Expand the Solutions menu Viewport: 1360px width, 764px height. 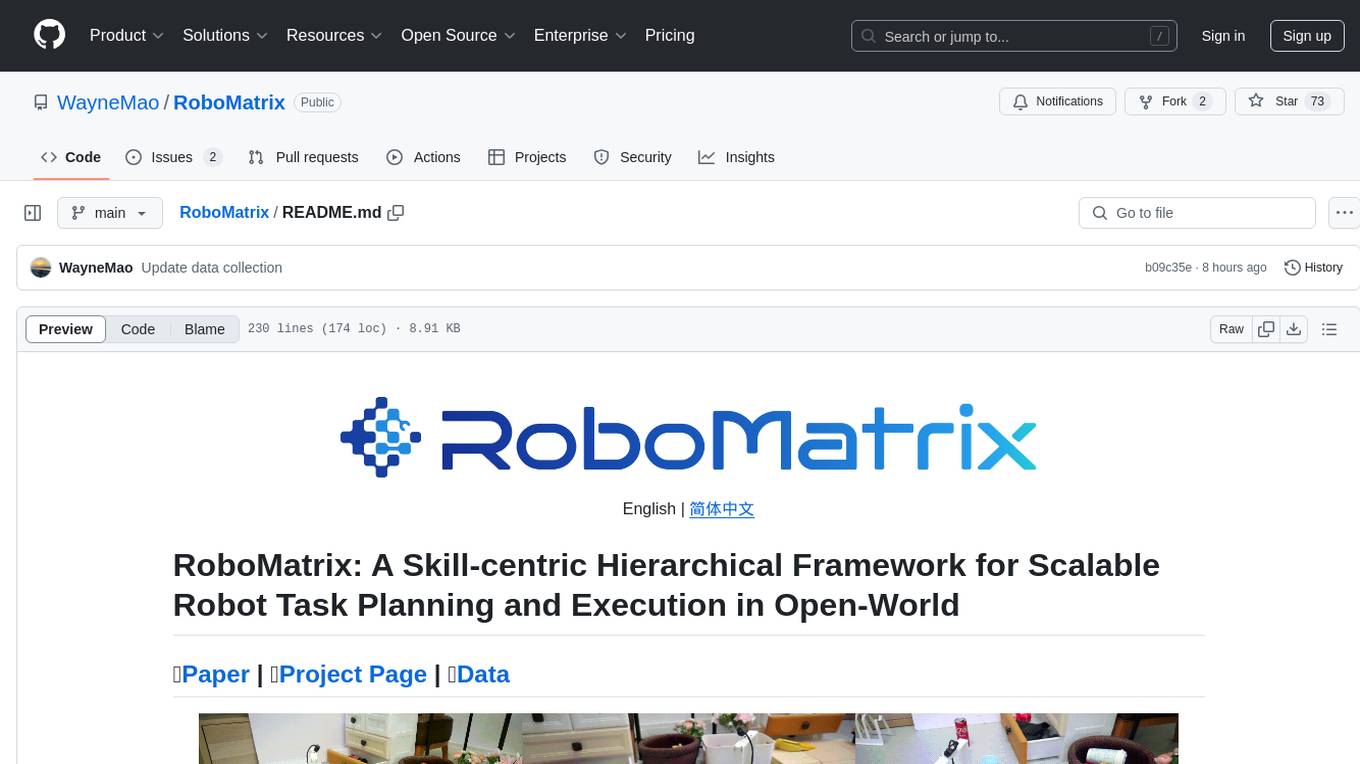pos(225,35)
